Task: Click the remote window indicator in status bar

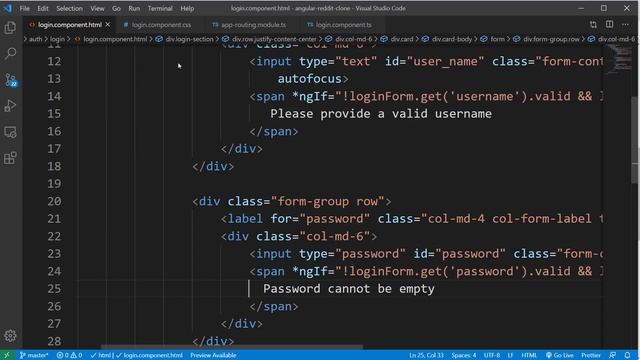Action: (x=7, y=355)
